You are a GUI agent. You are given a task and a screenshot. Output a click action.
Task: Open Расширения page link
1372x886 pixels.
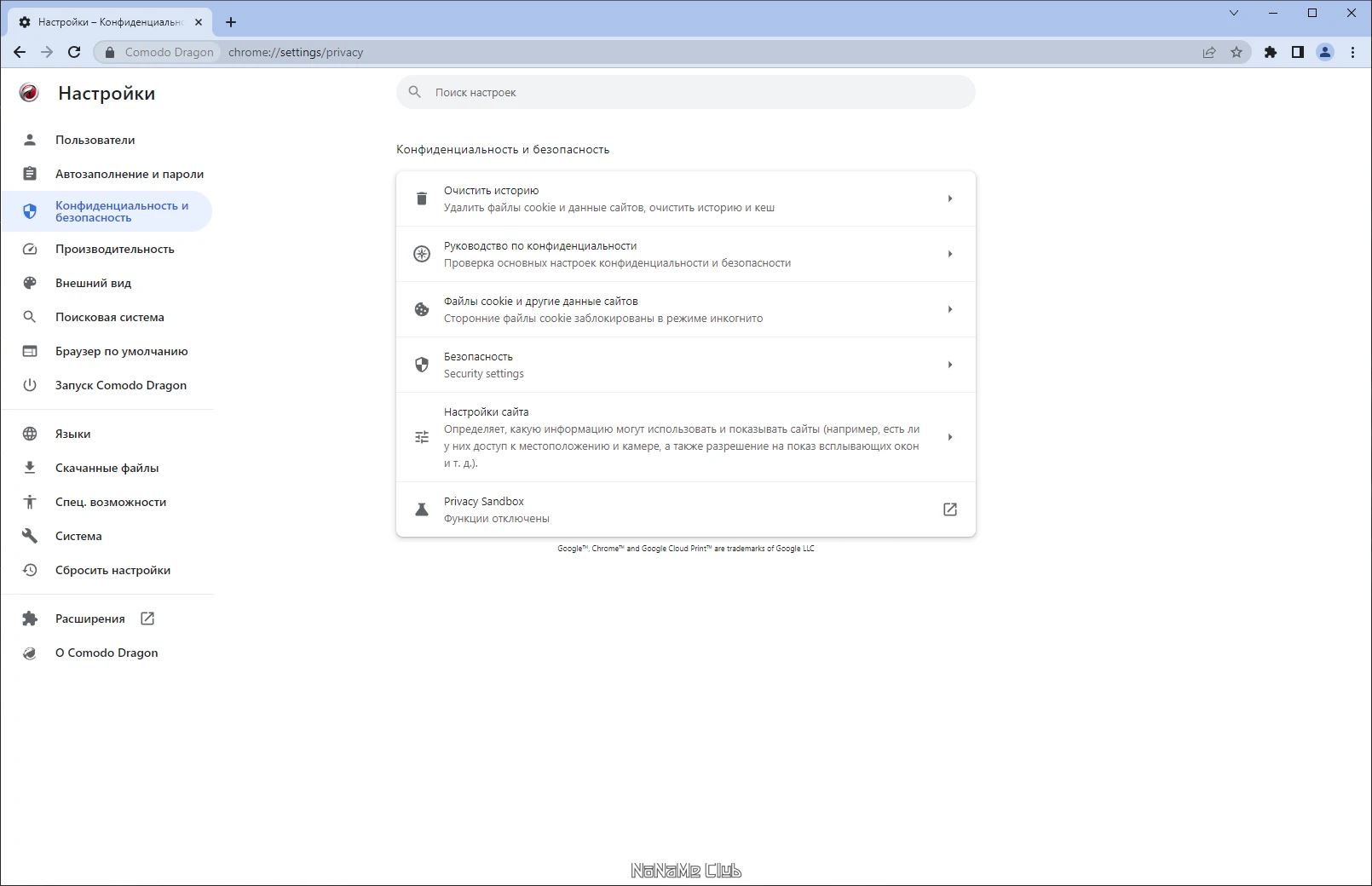coord(107,618)
